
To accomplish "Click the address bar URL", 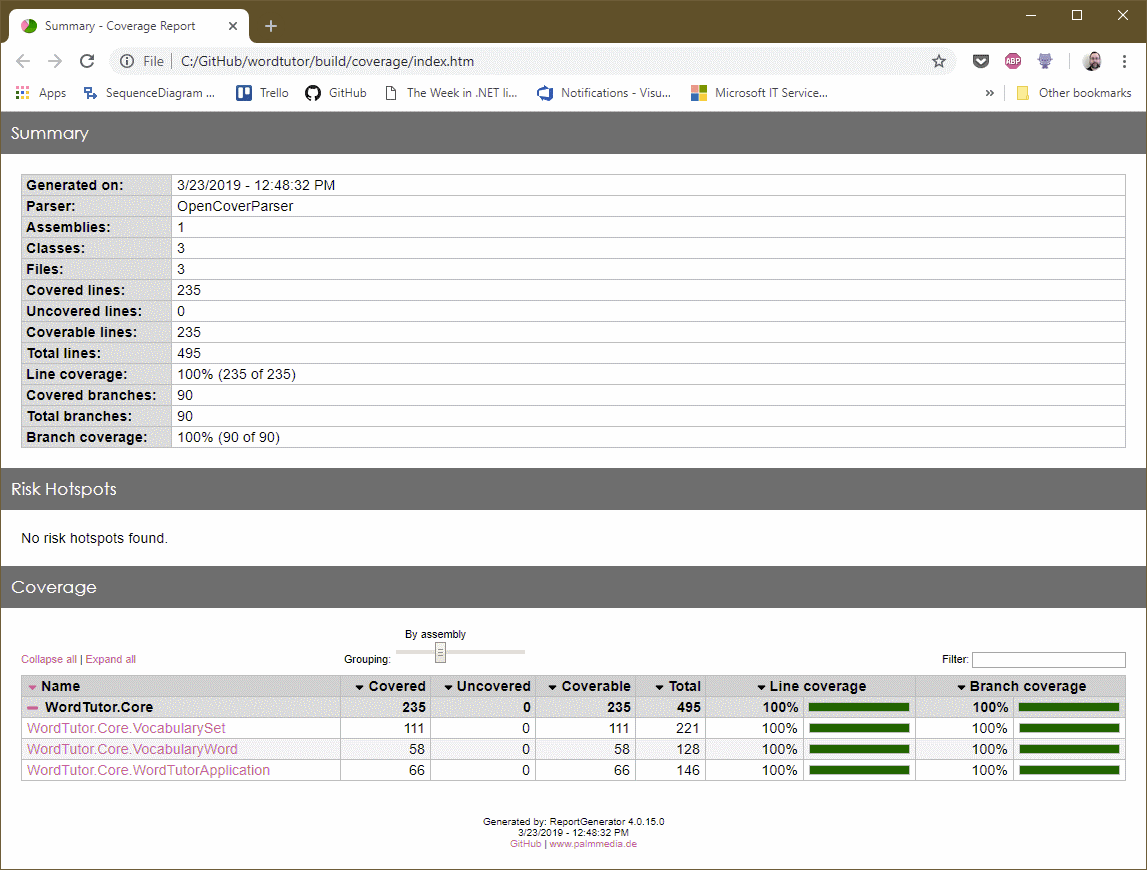I will [x=327, y=61].
